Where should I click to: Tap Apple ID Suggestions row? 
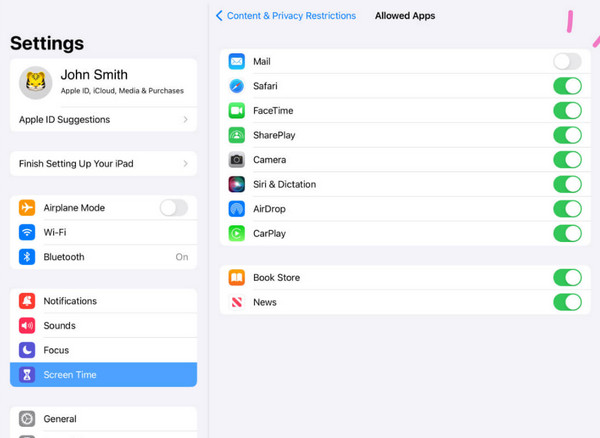103,119
